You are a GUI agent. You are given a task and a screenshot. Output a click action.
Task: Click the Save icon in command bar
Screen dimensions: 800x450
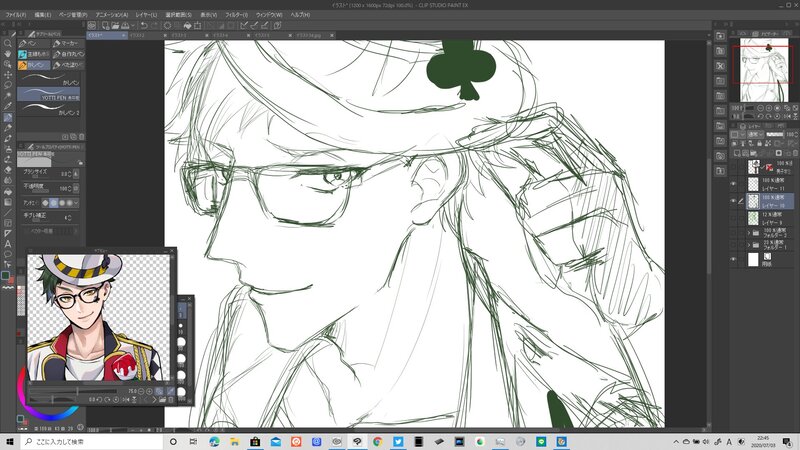pyautogui.click(x=124, y=25)
